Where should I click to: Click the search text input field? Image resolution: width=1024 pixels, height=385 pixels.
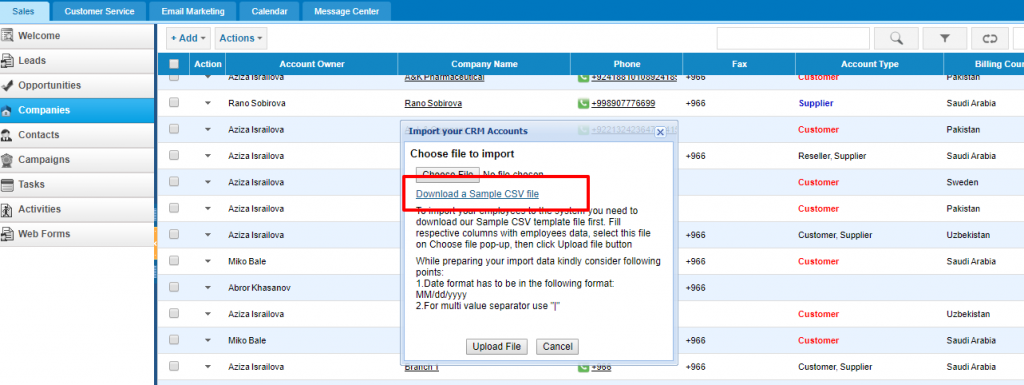(x=793, y=38)
